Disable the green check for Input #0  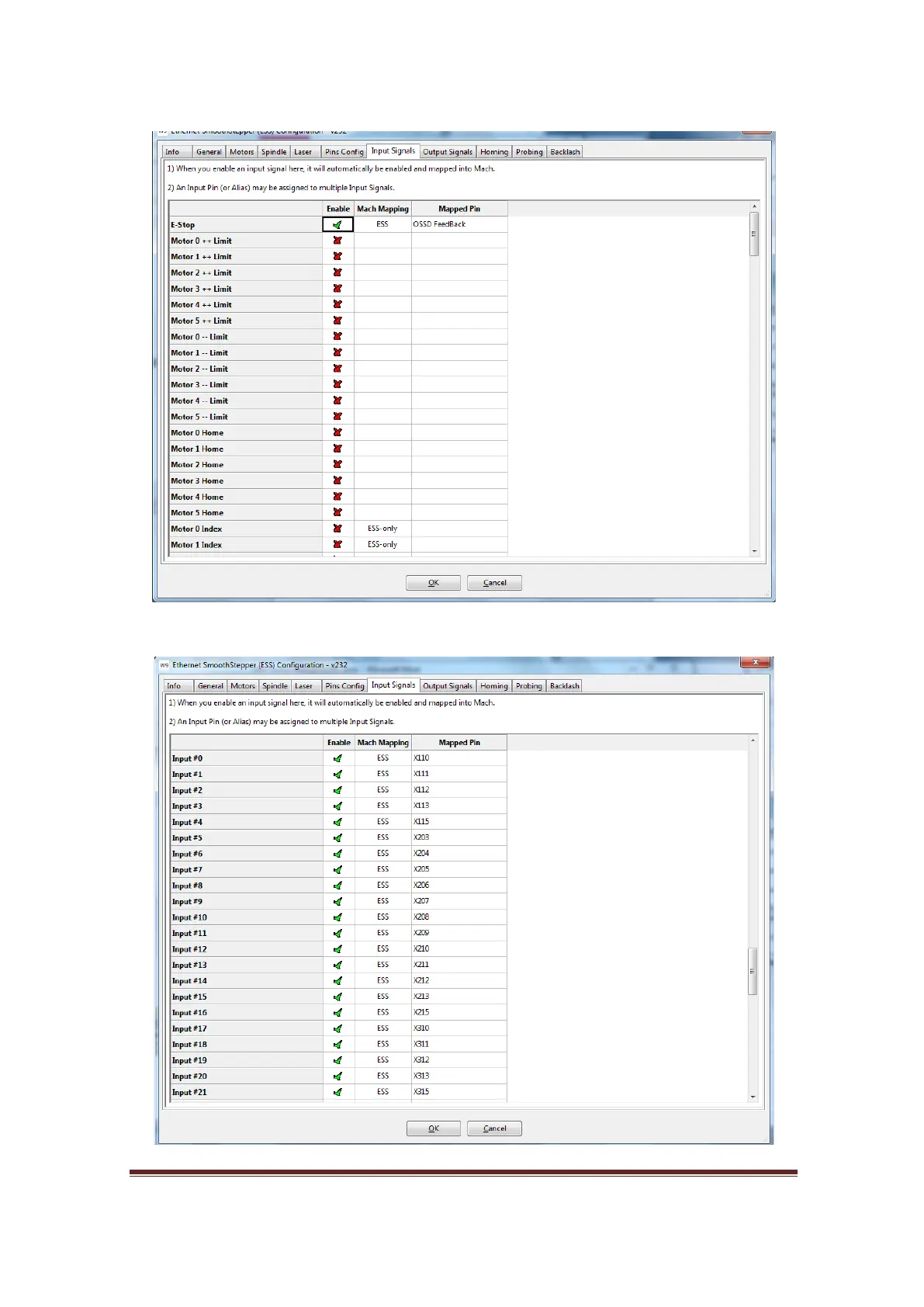337,758
